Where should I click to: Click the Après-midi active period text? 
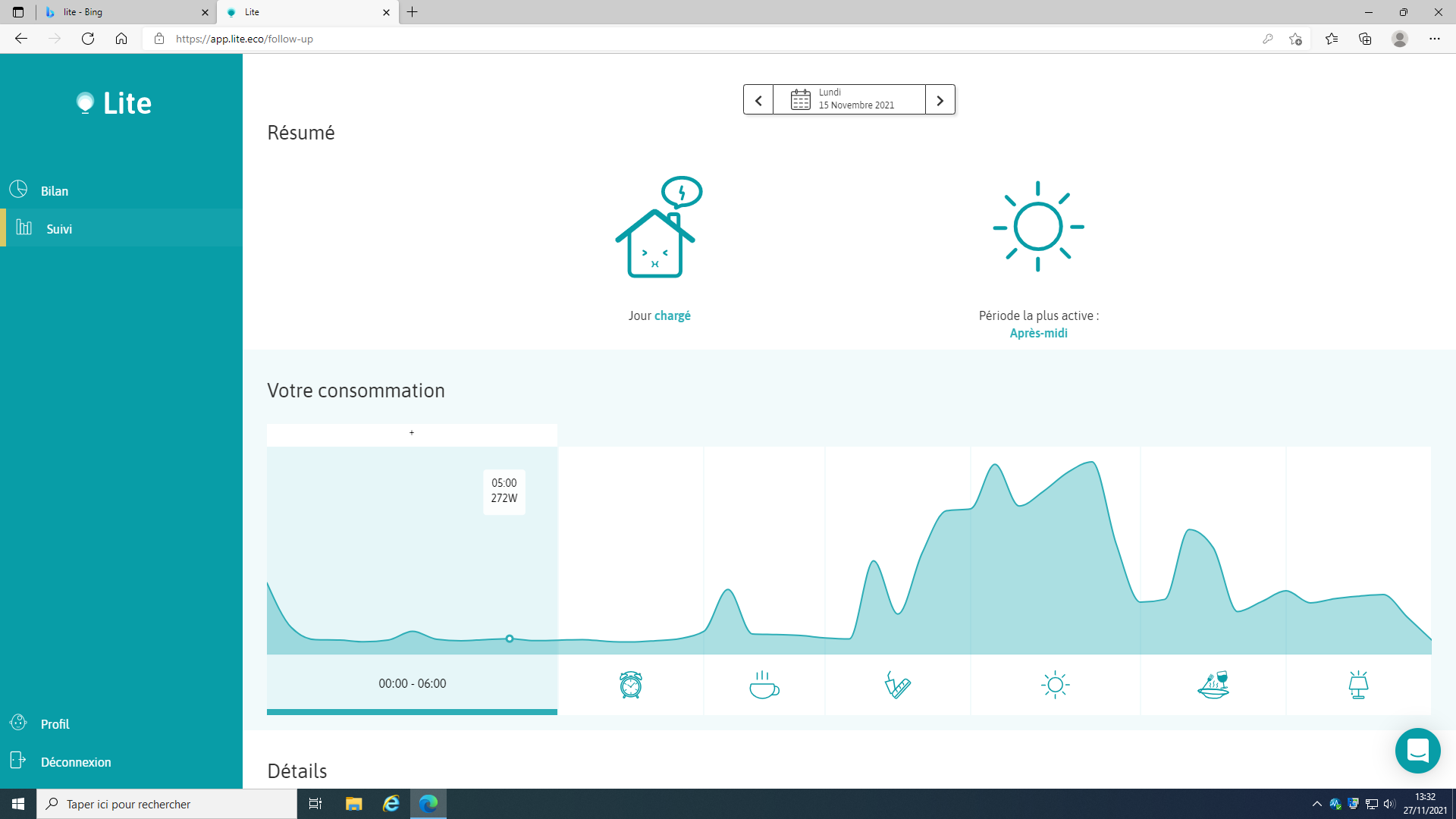1038,333
